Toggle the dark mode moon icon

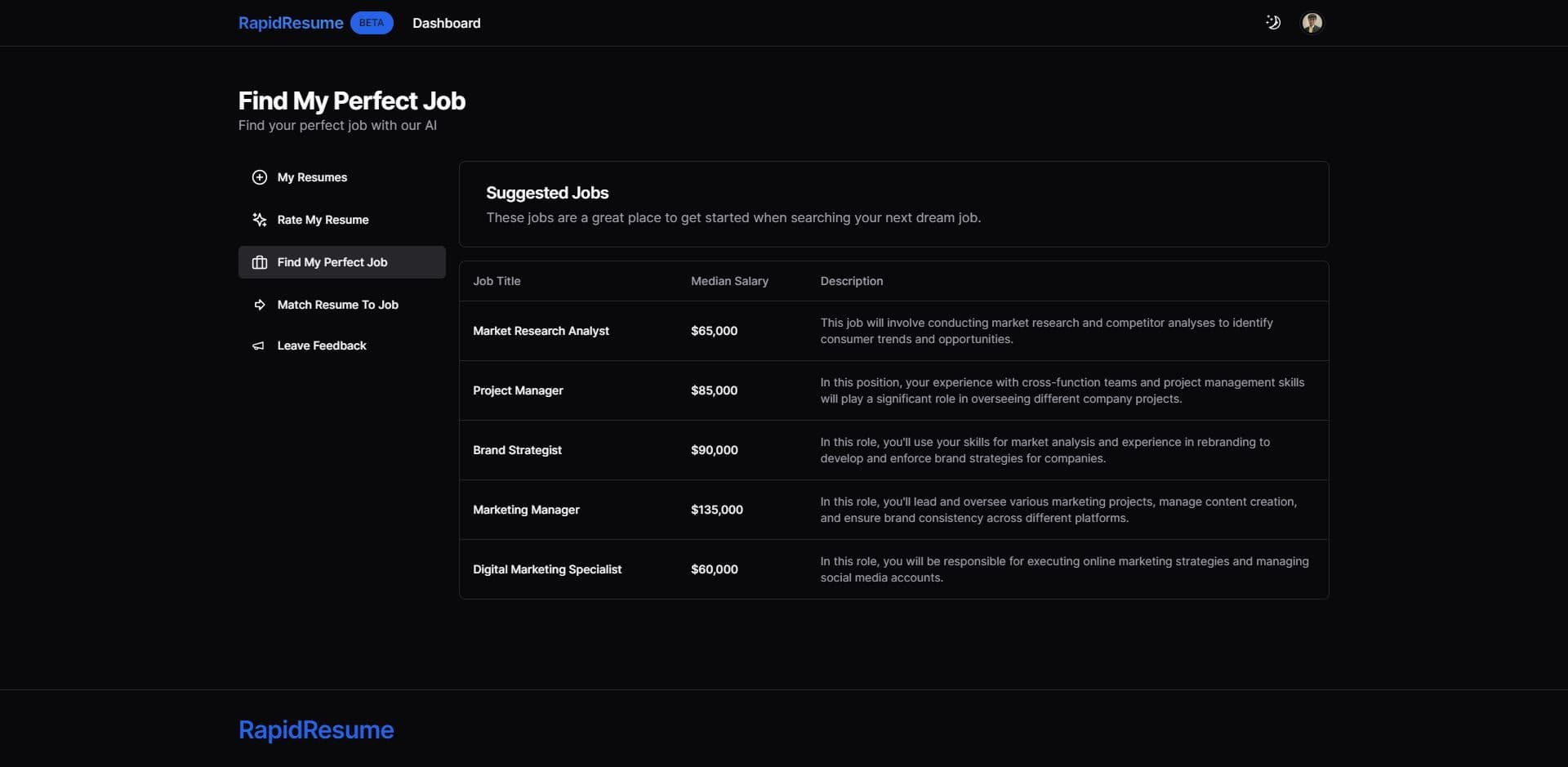click(x=1272, y=23)
